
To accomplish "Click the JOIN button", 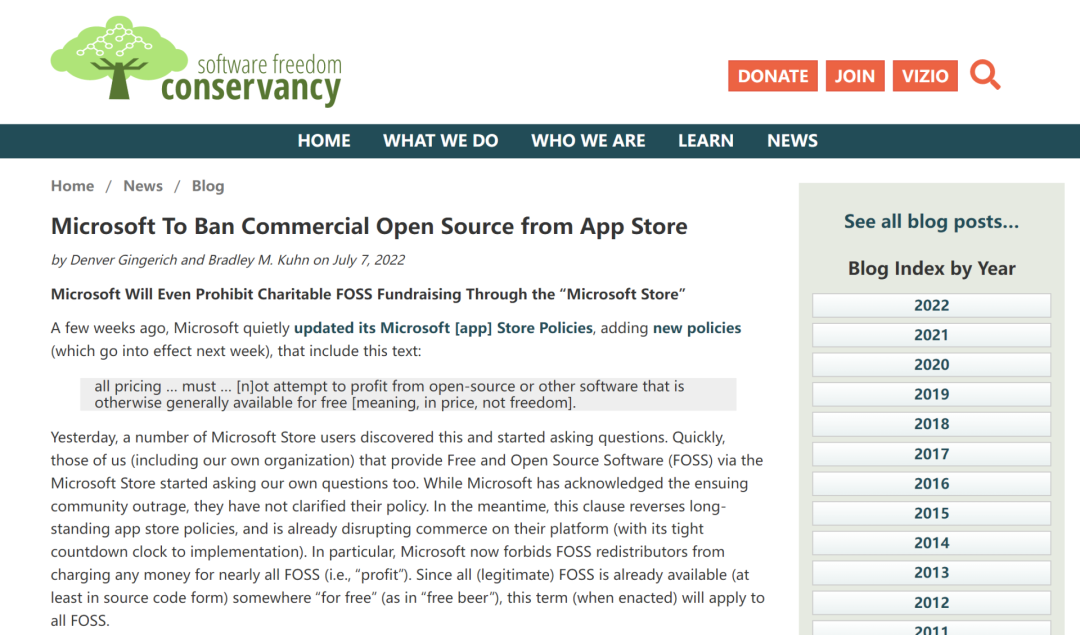I will tap(855, 76).
